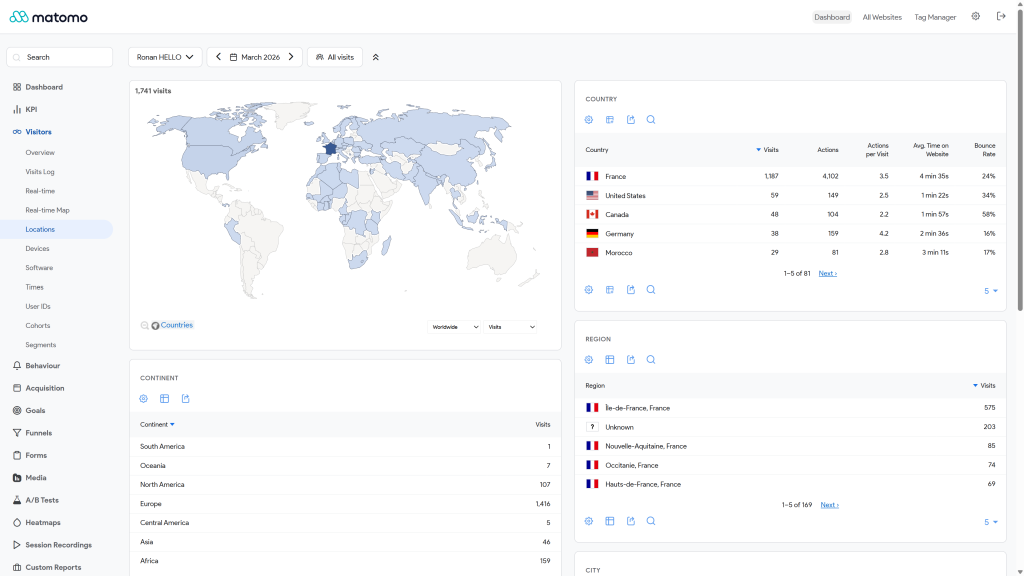Click the Country widget search icon

(x=651, y=120)
